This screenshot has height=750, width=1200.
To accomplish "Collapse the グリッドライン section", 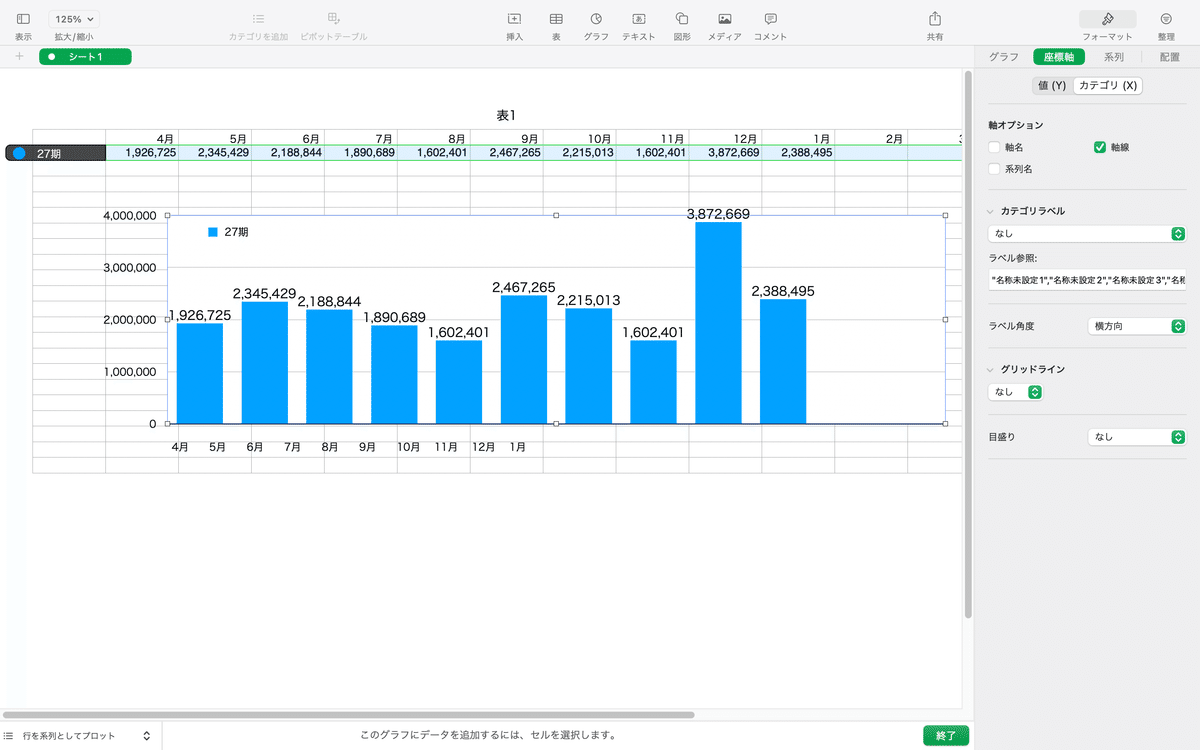I will pos(991,370).
